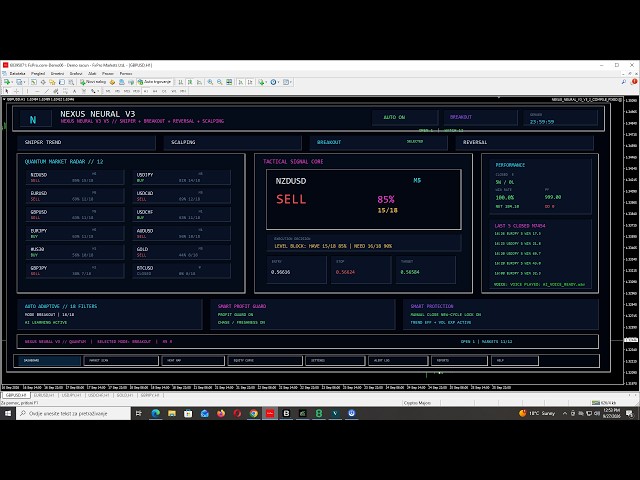Click the MARKET SCAN bottom panel button

[x=121, y=361]
